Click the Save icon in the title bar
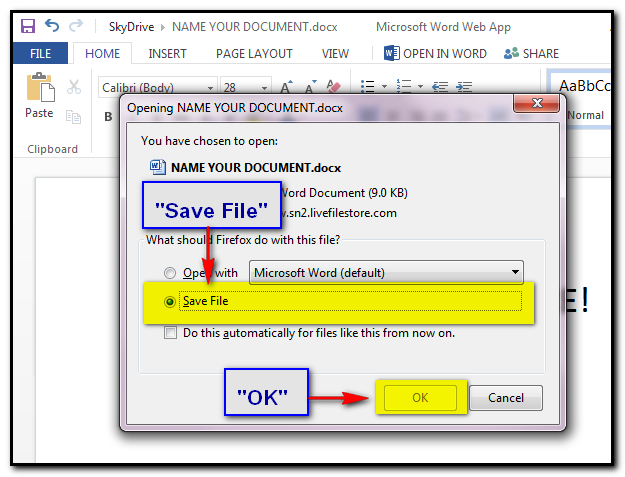Screen dimensions: 625x477 28,26
